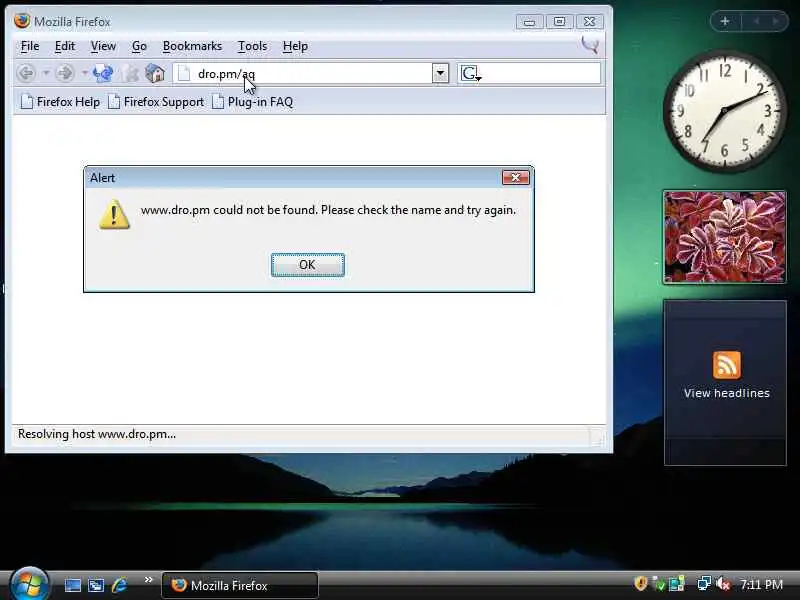The image size is (800, 600).
Task: Click the Firefox resize grip in status bar
Action: click(x=597, y=436)
